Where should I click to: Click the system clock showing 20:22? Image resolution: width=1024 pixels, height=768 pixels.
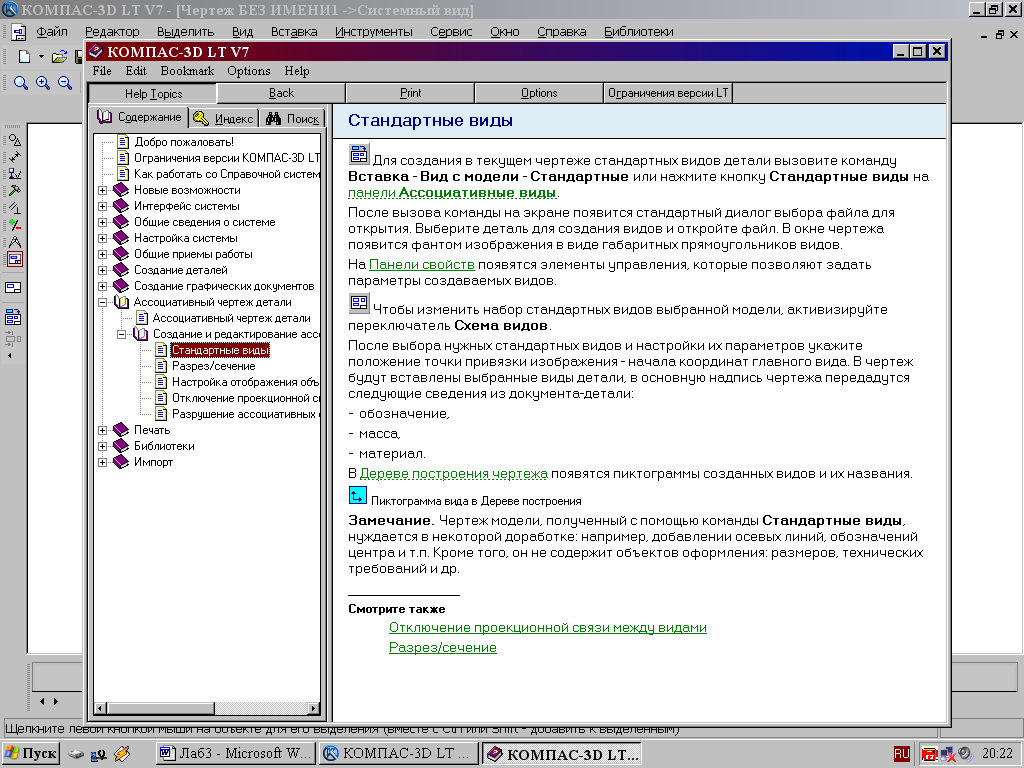coord(997,754)
